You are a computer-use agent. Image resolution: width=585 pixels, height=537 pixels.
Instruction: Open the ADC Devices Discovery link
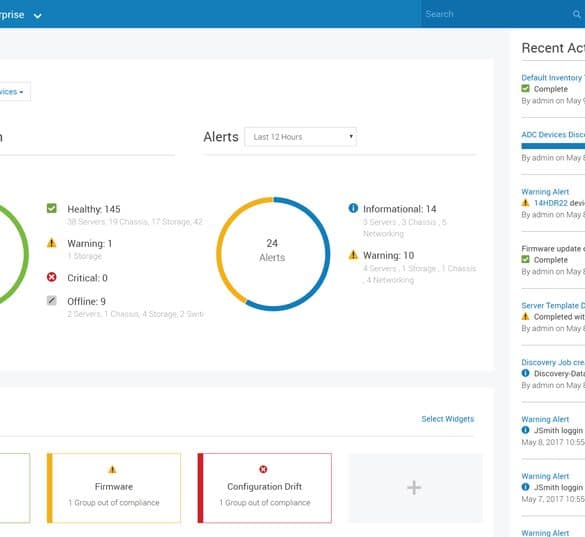[x=553, y=134]
